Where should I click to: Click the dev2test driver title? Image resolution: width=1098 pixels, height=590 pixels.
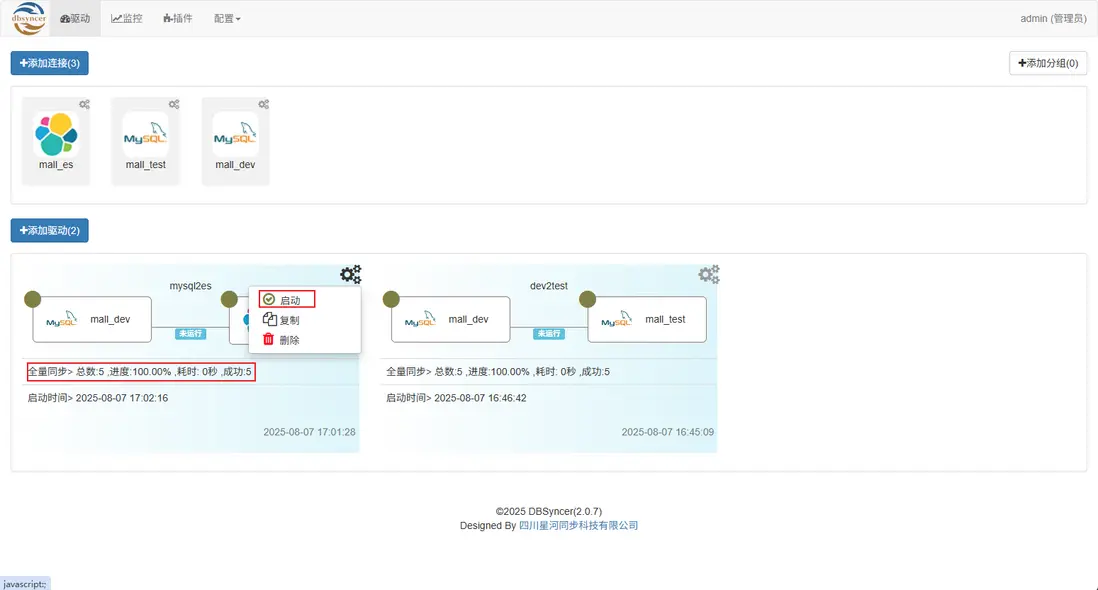(548, 286)
